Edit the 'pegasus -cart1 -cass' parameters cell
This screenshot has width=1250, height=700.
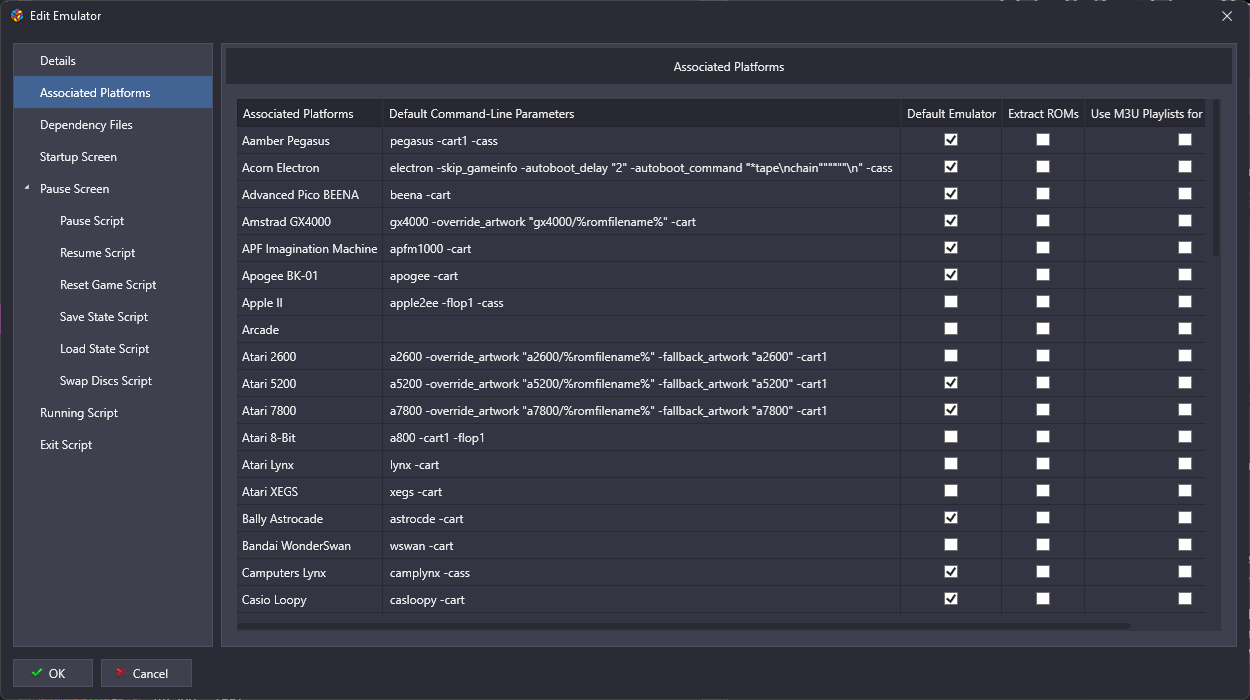point(641,140)
